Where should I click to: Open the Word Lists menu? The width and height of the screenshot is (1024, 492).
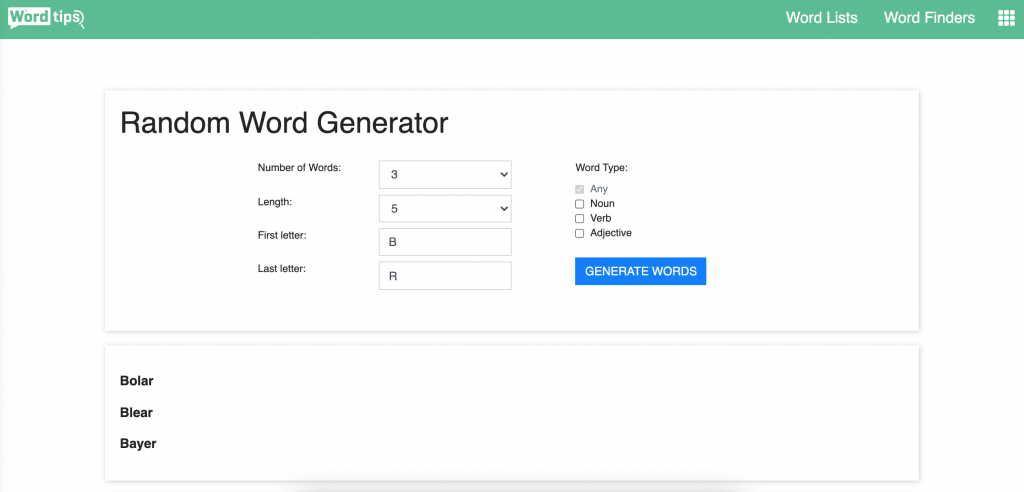[821, 18]
